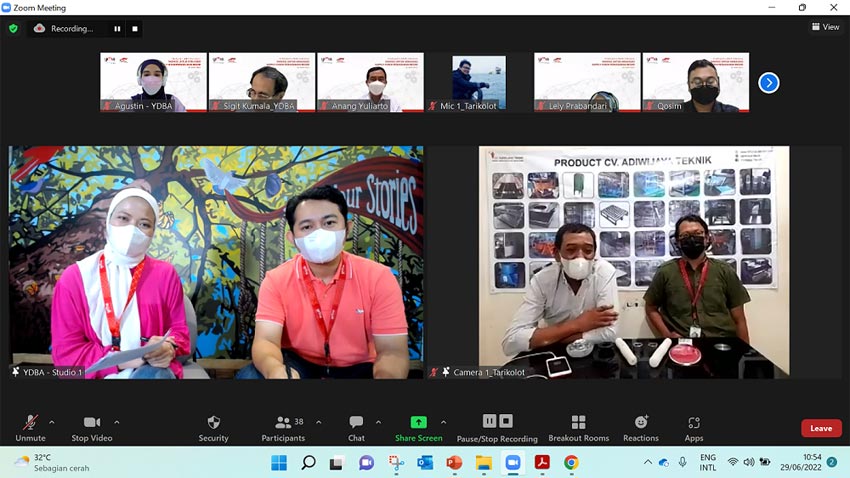Open the Participants panel
Image resolution: width=850 pixels, height=478 pixels.
[283, 428]
